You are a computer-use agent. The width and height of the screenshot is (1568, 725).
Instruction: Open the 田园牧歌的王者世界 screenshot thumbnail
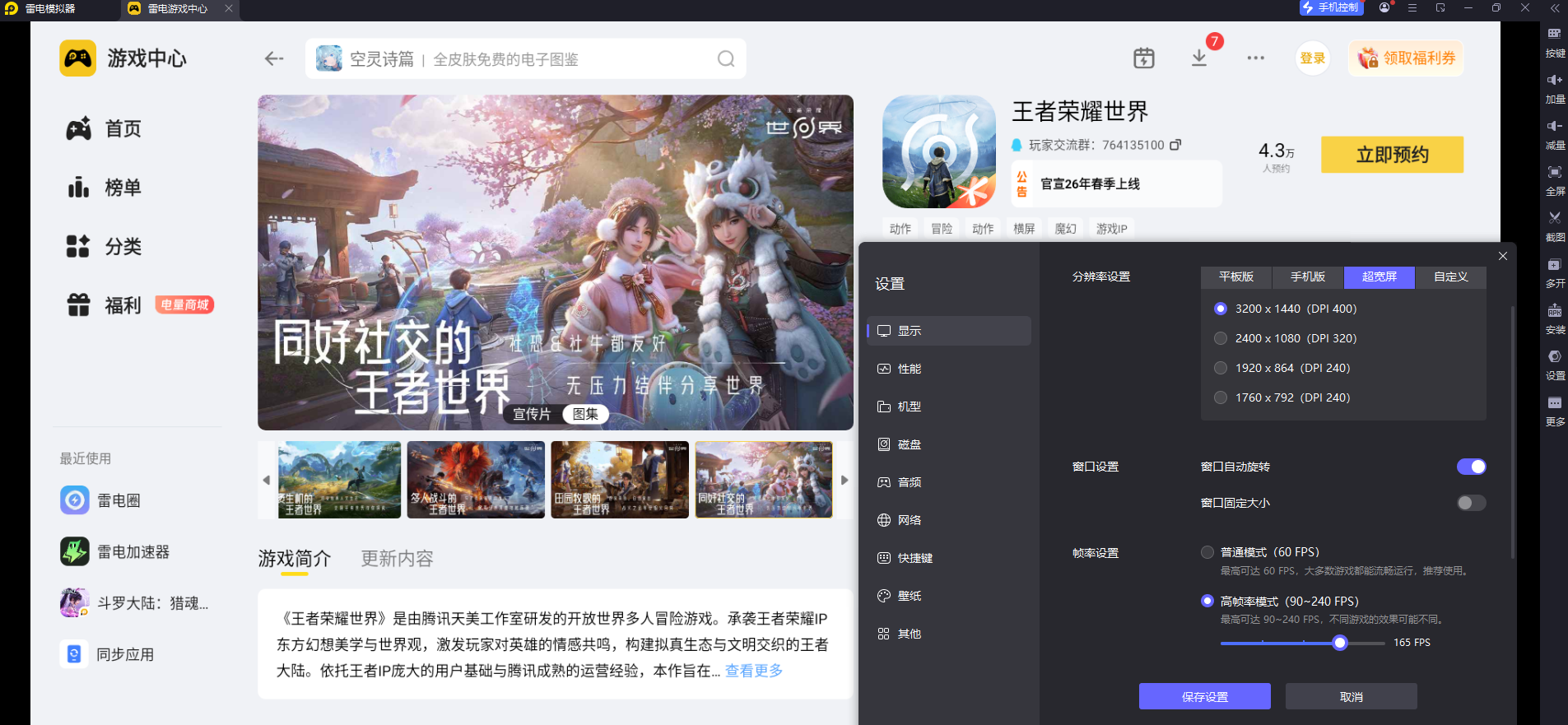pyautogui.click(x=620, y=480)
